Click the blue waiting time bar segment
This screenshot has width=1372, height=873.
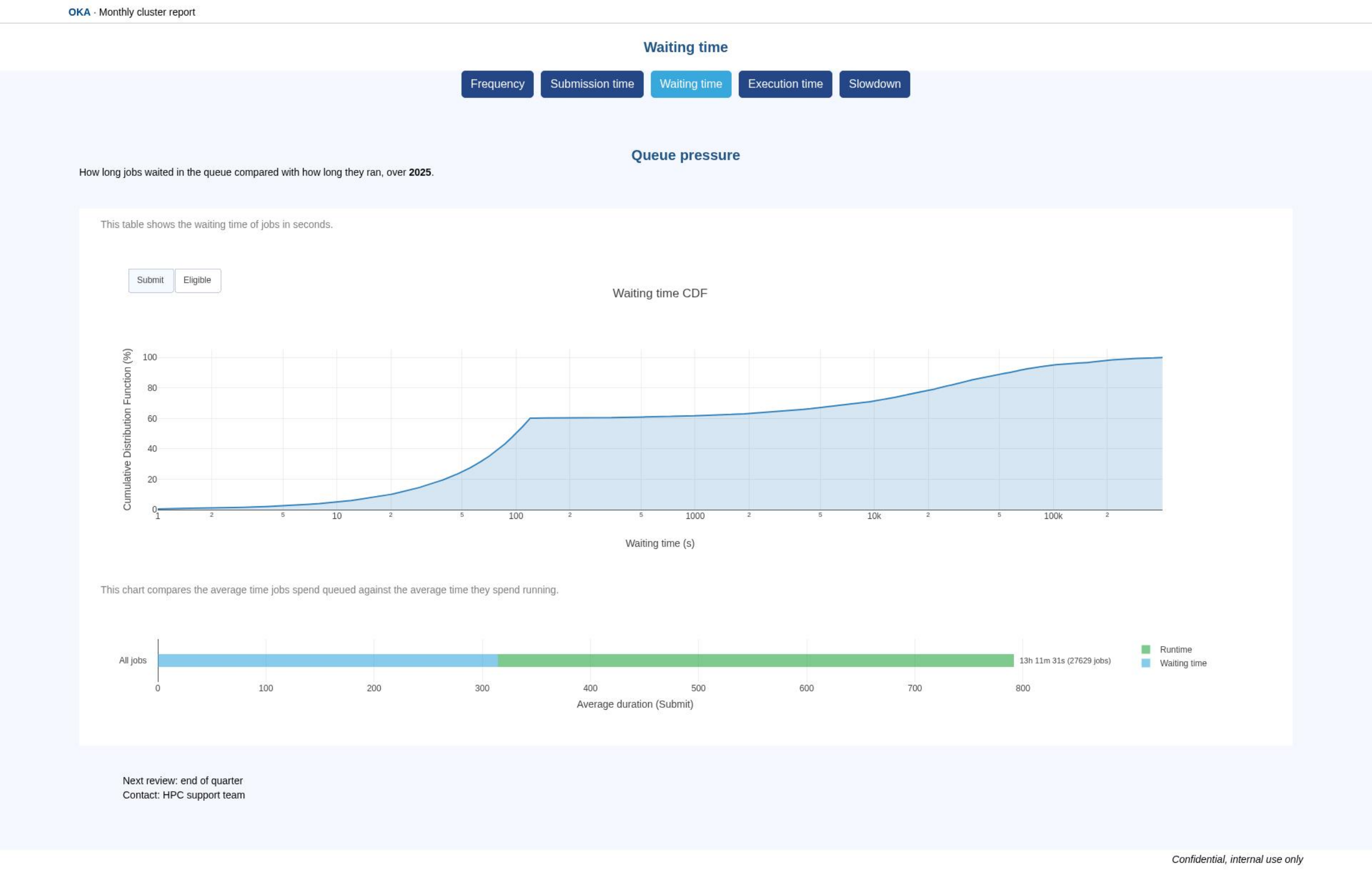[328, 660]
